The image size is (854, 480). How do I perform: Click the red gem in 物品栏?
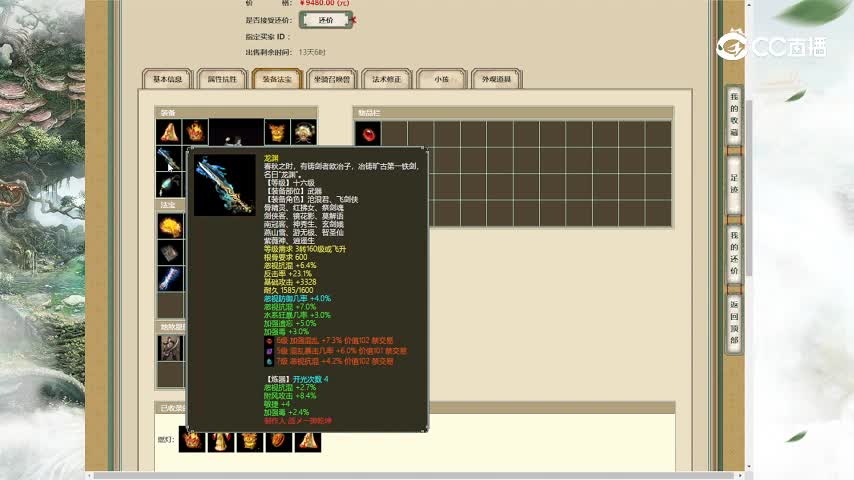point(368,133)
